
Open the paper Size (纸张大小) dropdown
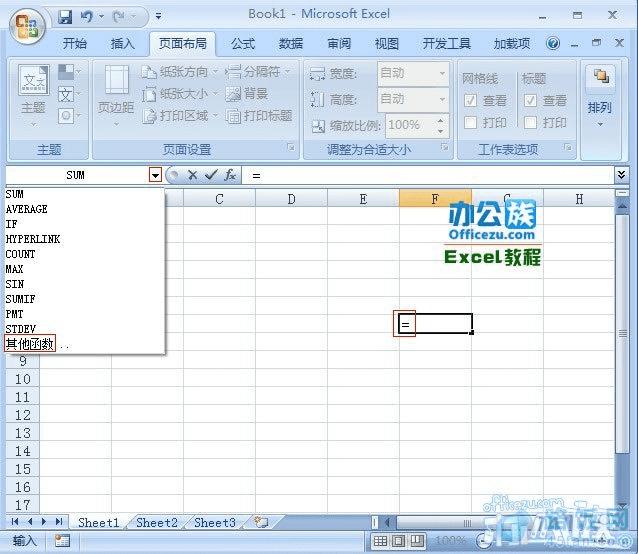click(179, 94)
